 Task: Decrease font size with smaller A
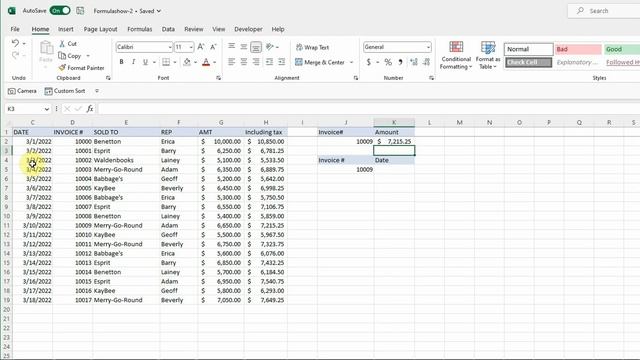click(x=213, y=47)
